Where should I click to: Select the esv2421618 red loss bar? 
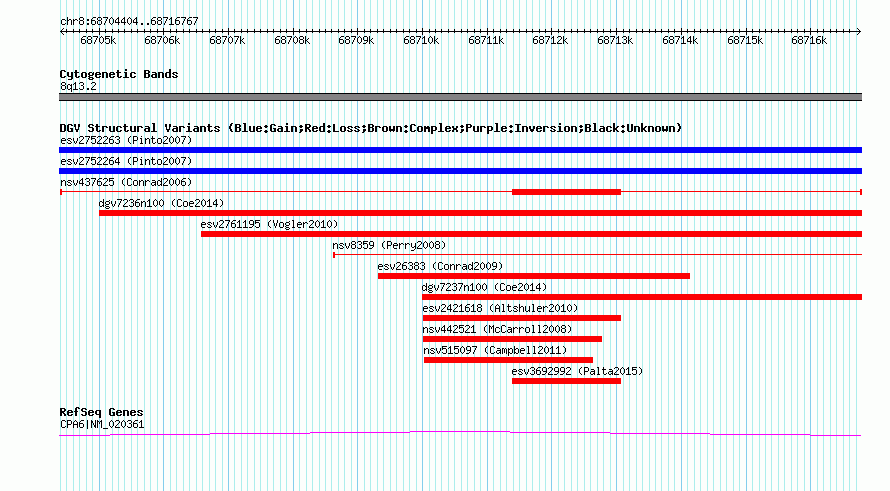(522, 318)
